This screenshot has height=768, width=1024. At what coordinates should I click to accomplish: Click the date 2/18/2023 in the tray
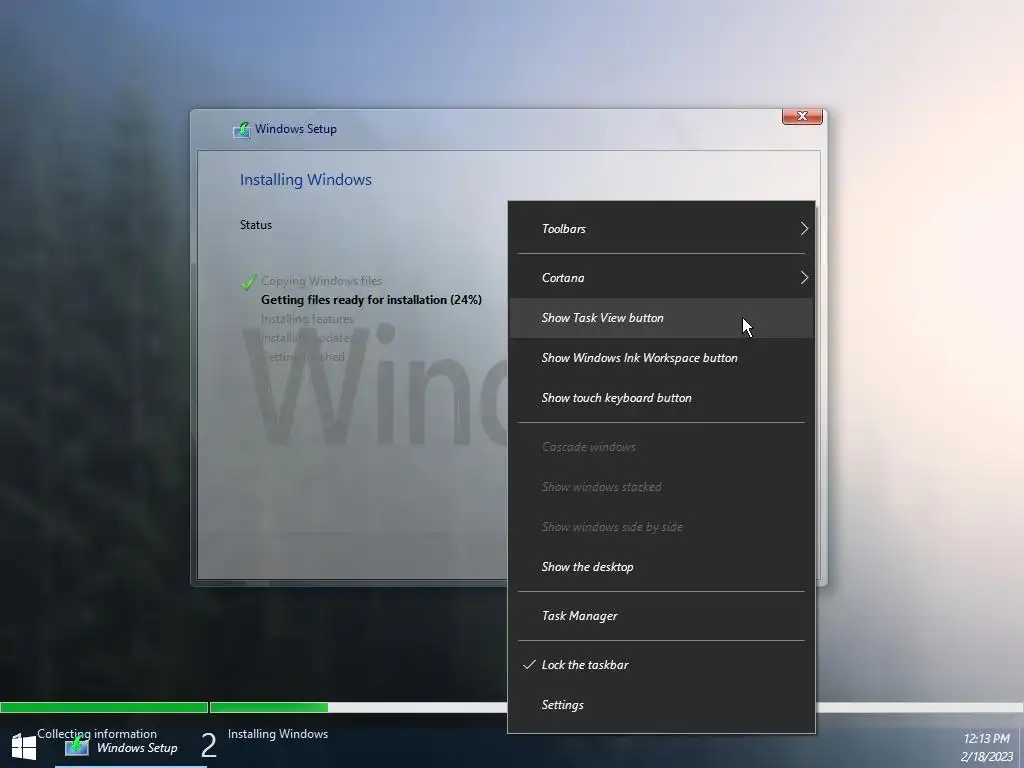tap(986, 757)
